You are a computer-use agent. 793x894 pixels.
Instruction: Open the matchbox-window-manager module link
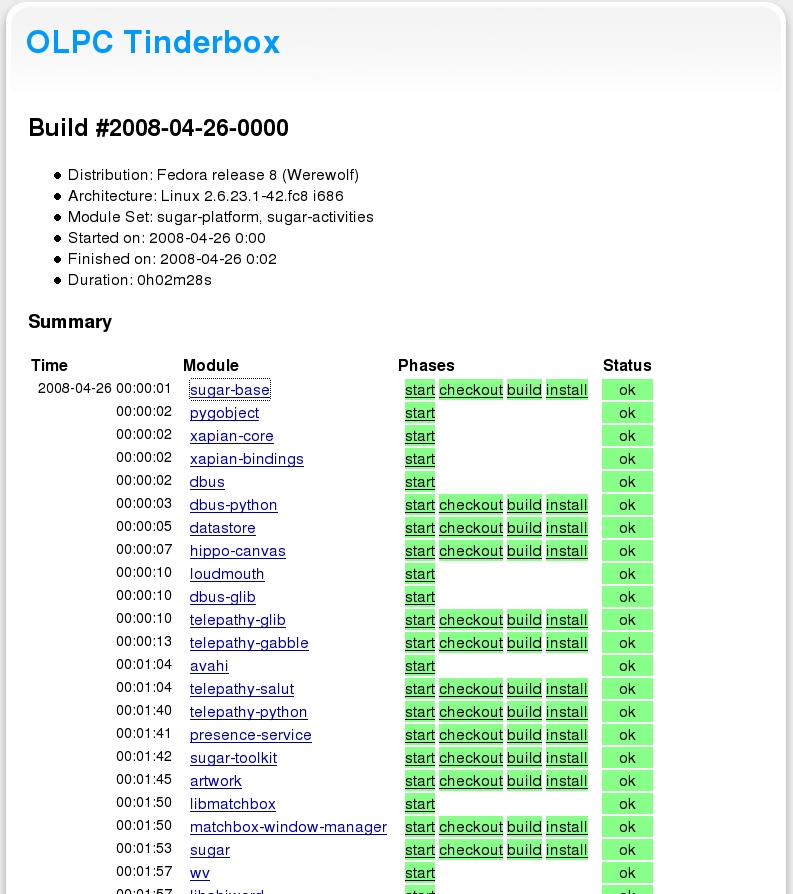coord(288,827)
